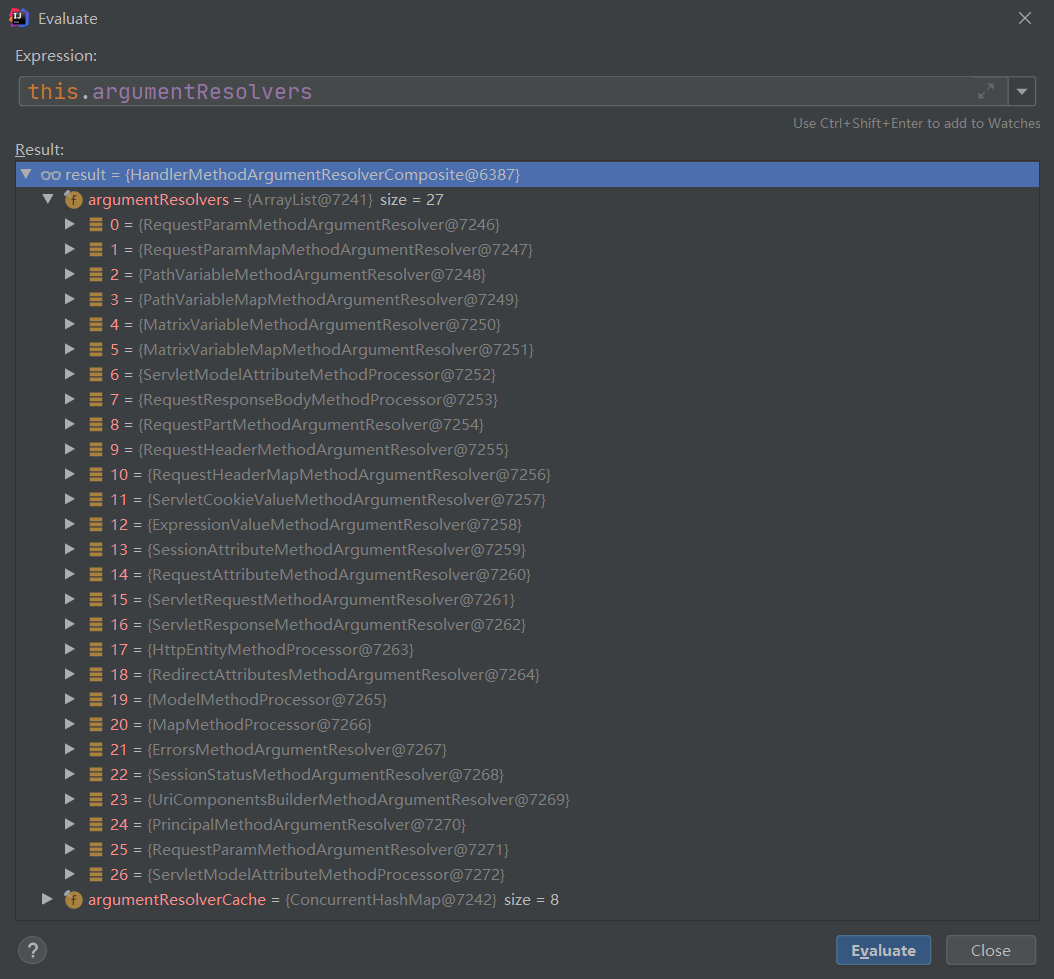Click list icon of element 5 MatrixVariableMapMethodArgumentResolver
The height and width of the screenshot is (979, 1054).
tap(96, 349)
